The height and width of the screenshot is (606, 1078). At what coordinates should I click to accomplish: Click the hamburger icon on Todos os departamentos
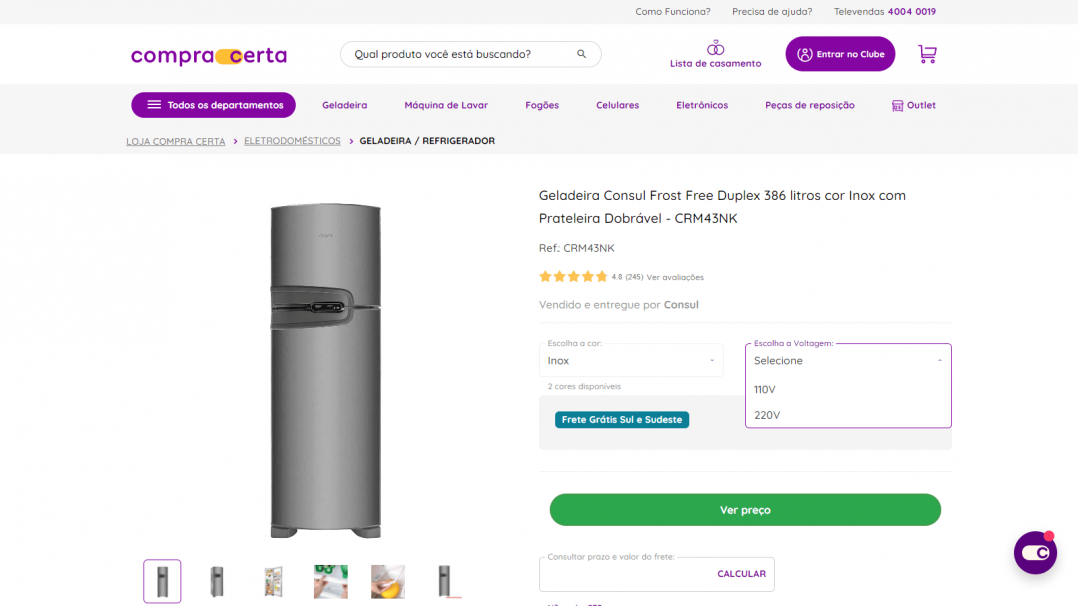(x=153, y=105)
